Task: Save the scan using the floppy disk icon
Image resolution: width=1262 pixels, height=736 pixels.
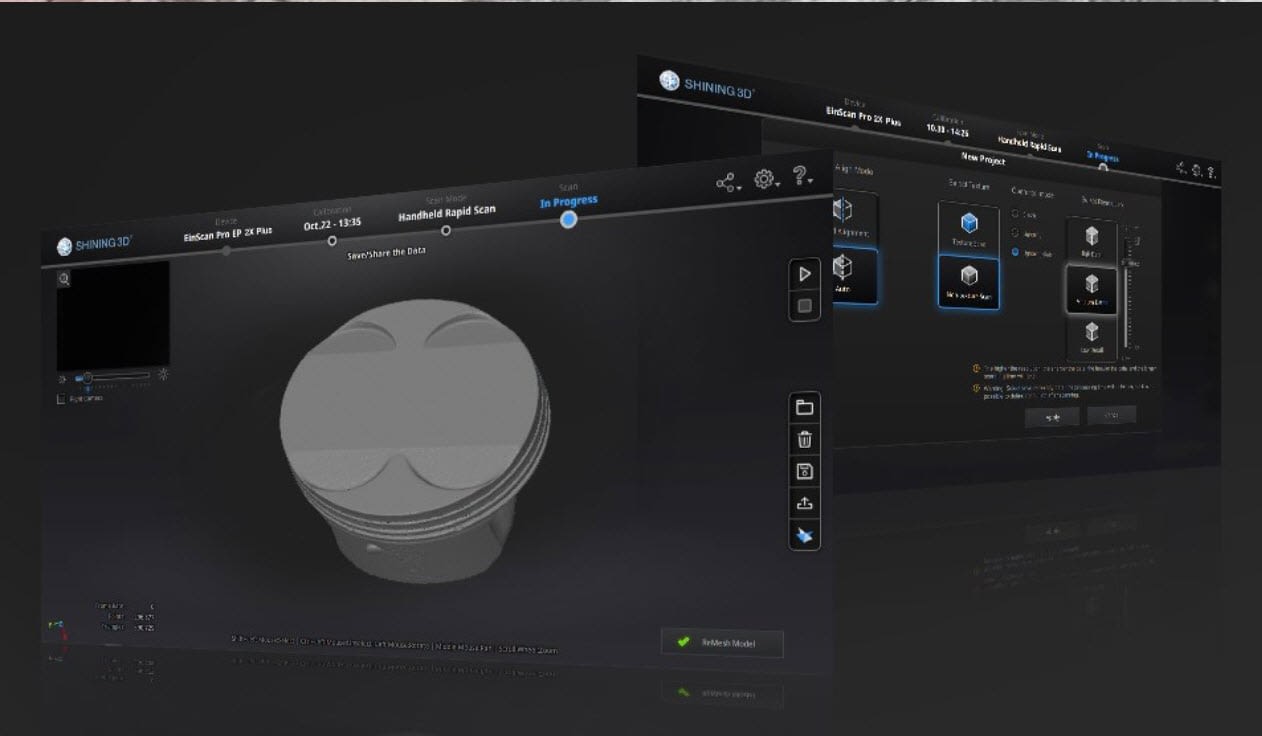Action: (804, 471)
